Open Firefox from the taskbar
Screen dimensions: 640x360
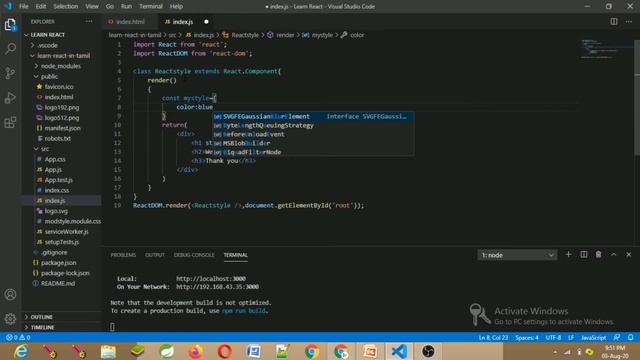point(196,351)
